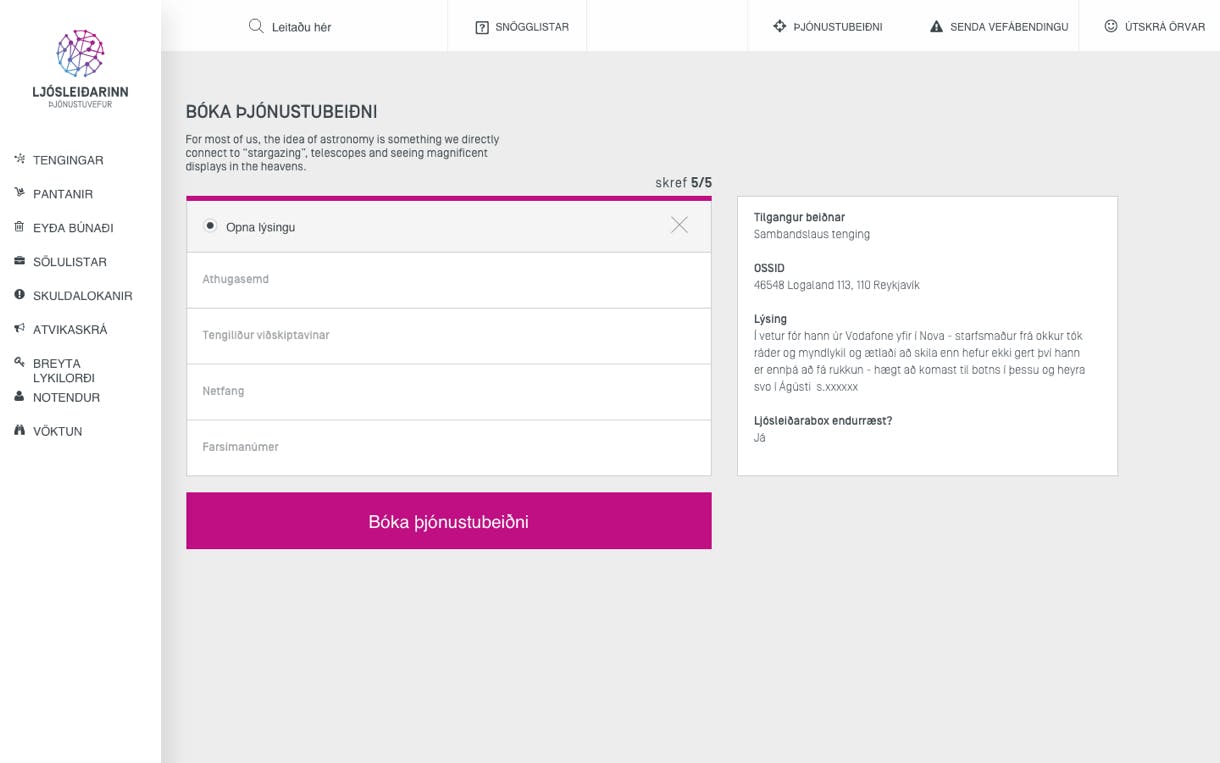Click the Notendur user icon

pyautogui.click(x=19, y=396)
